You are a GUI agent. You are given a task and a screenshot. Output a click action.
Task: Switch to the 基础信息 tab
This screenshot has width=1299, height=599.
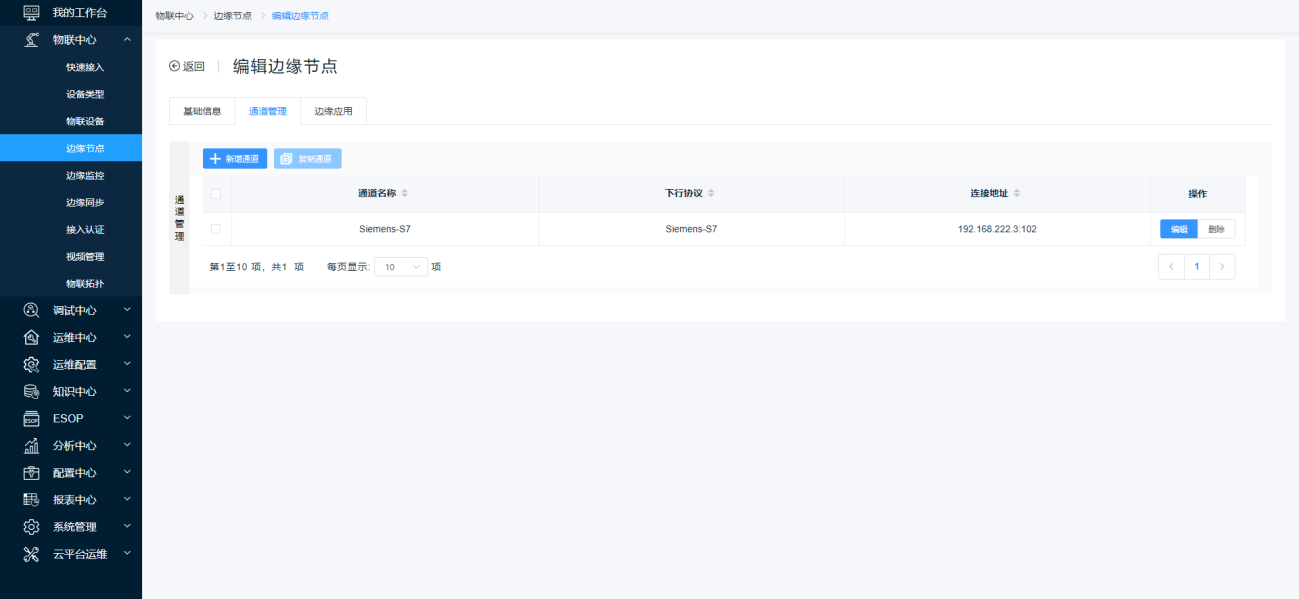[202, 111]
